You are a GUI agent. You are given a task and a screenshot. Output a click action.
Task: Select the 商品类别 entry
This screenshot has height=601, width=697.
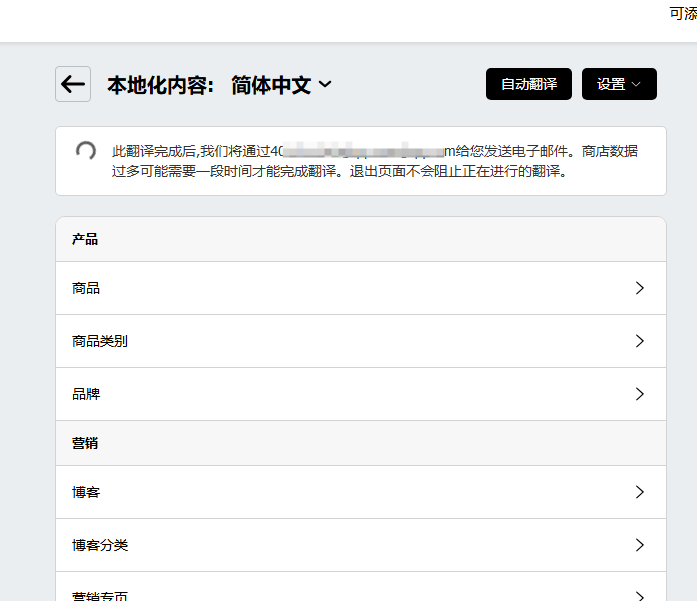[x=100, y=341]
